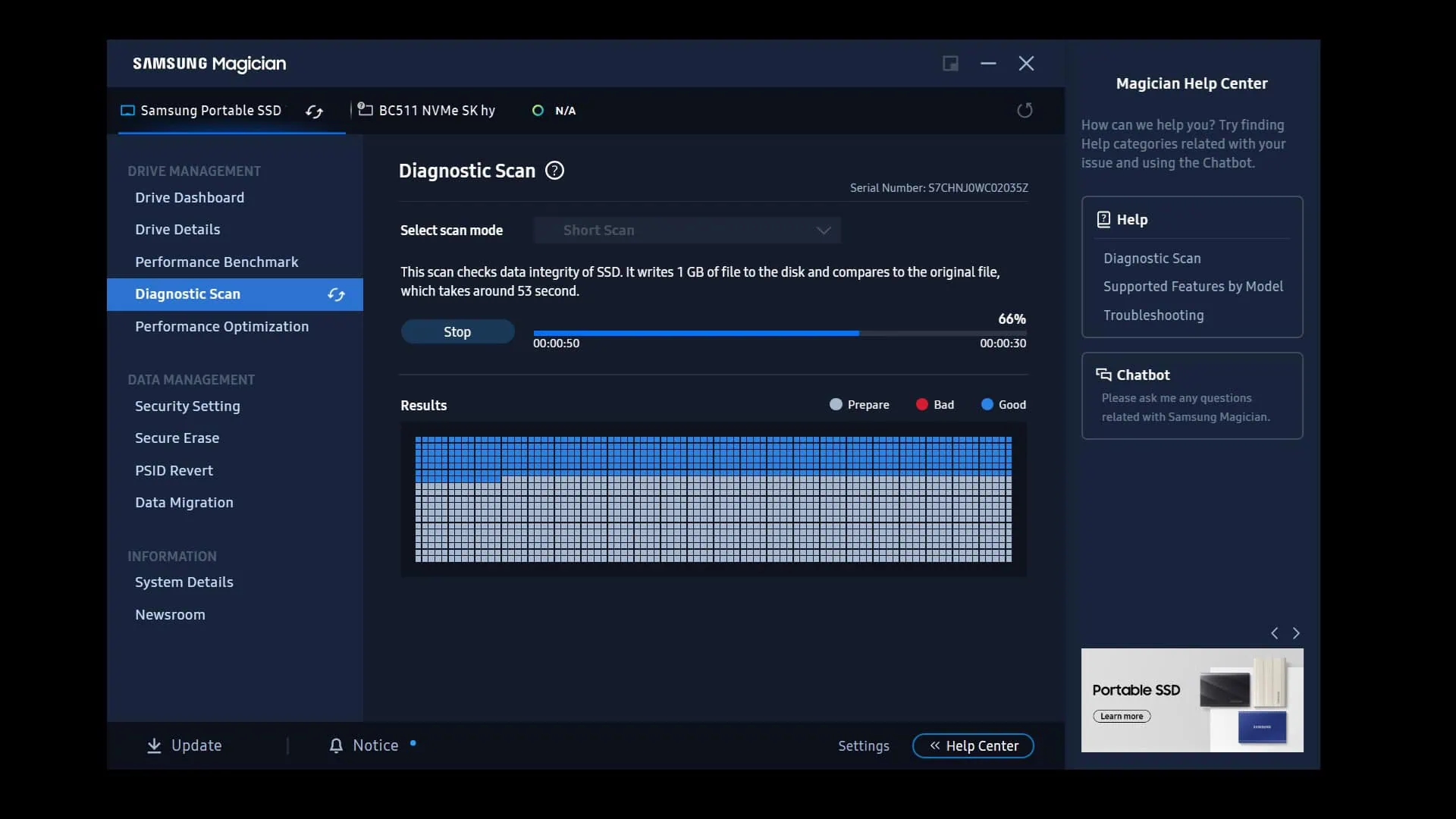Open Data Migration
The height and width of the screenshot is (819, 1456).
(184, 503)
